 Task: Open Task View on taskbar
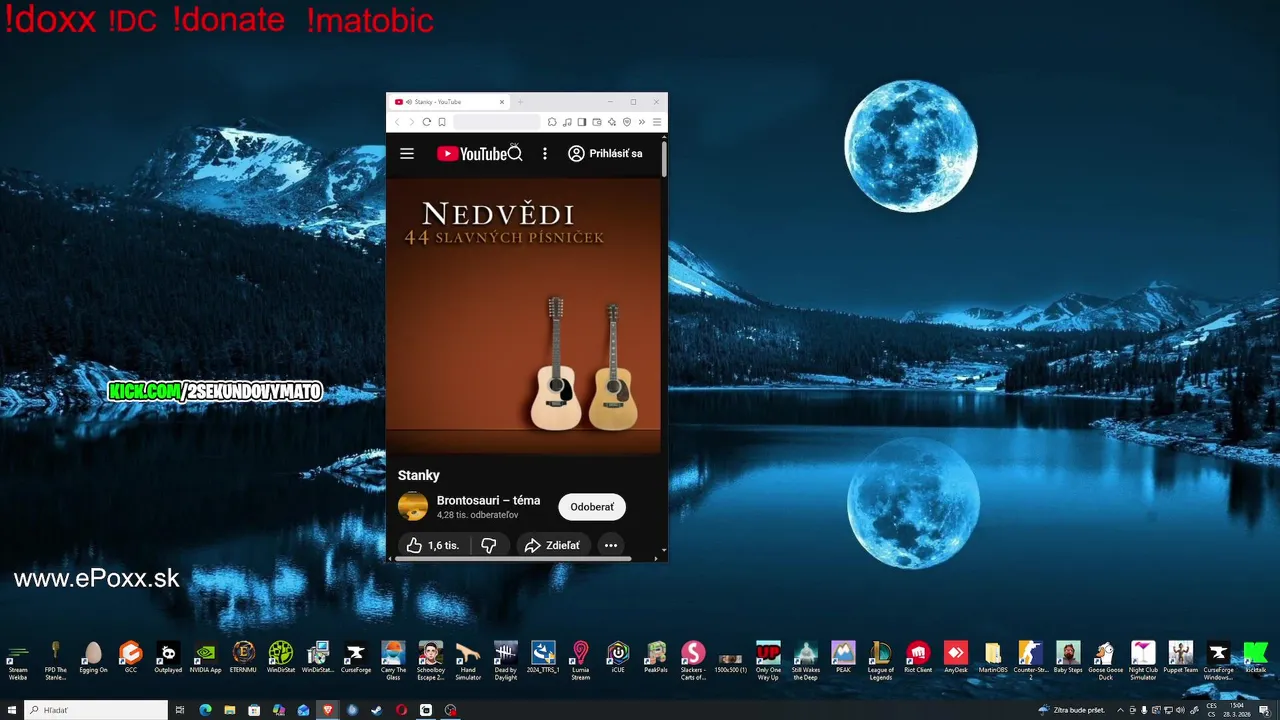tap(180, 710)
